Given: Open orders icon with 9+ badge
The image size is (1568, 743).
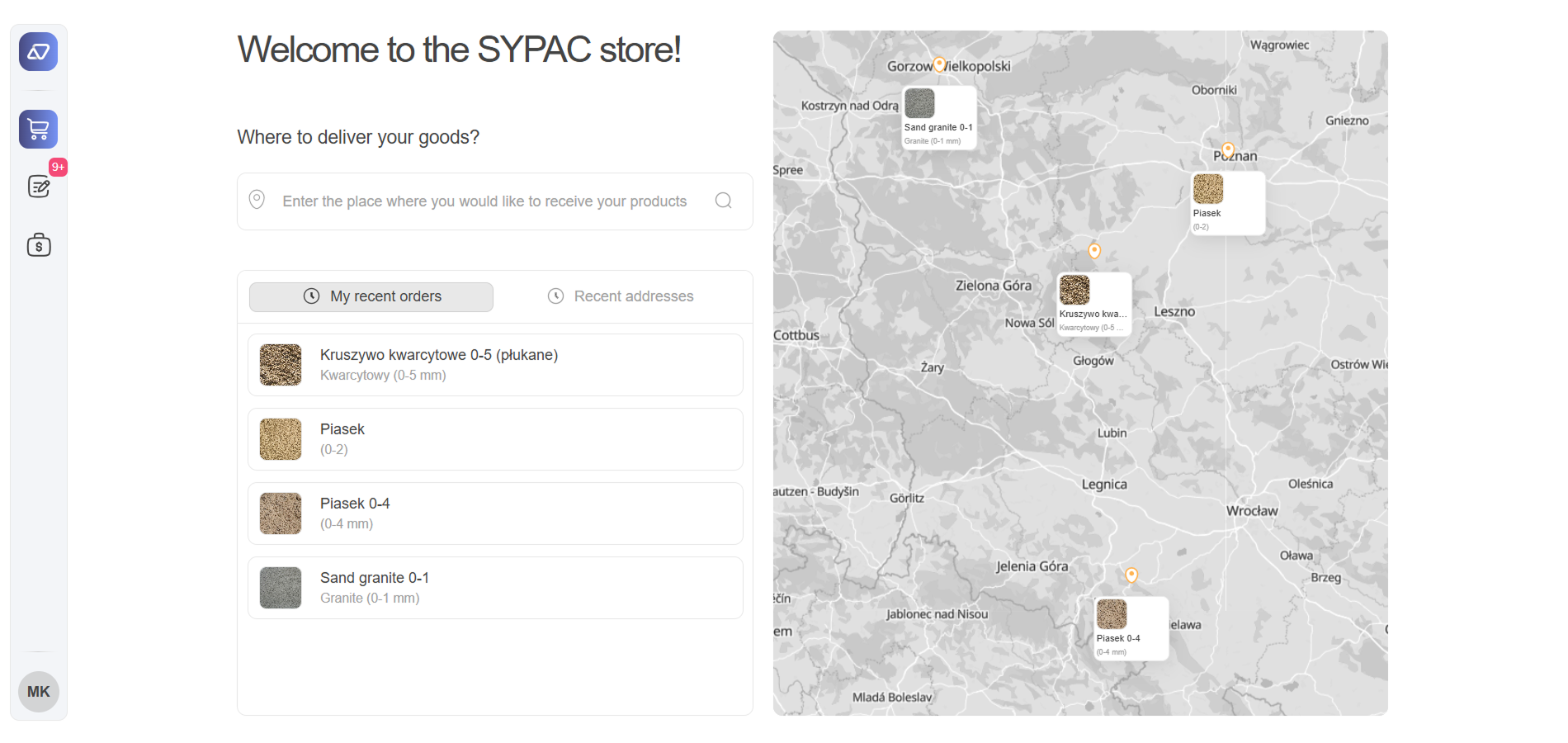Looking at the screenshot, I should [39, 187].
